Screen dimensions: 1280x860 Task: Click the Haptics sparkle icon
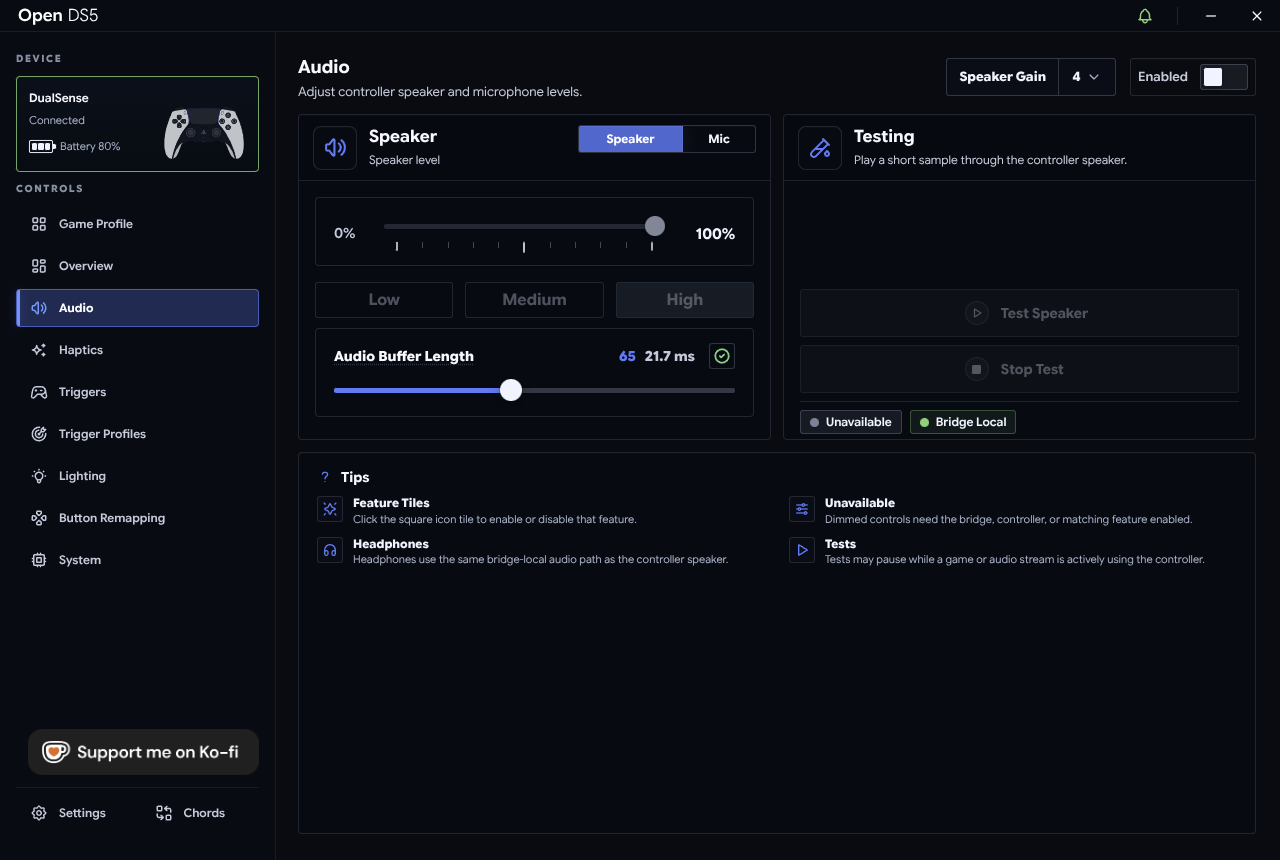click(39, 350)
